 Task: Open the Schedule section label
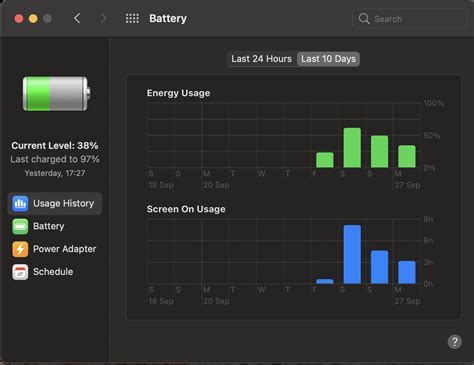pyautogui.click(x=53, y=272)
